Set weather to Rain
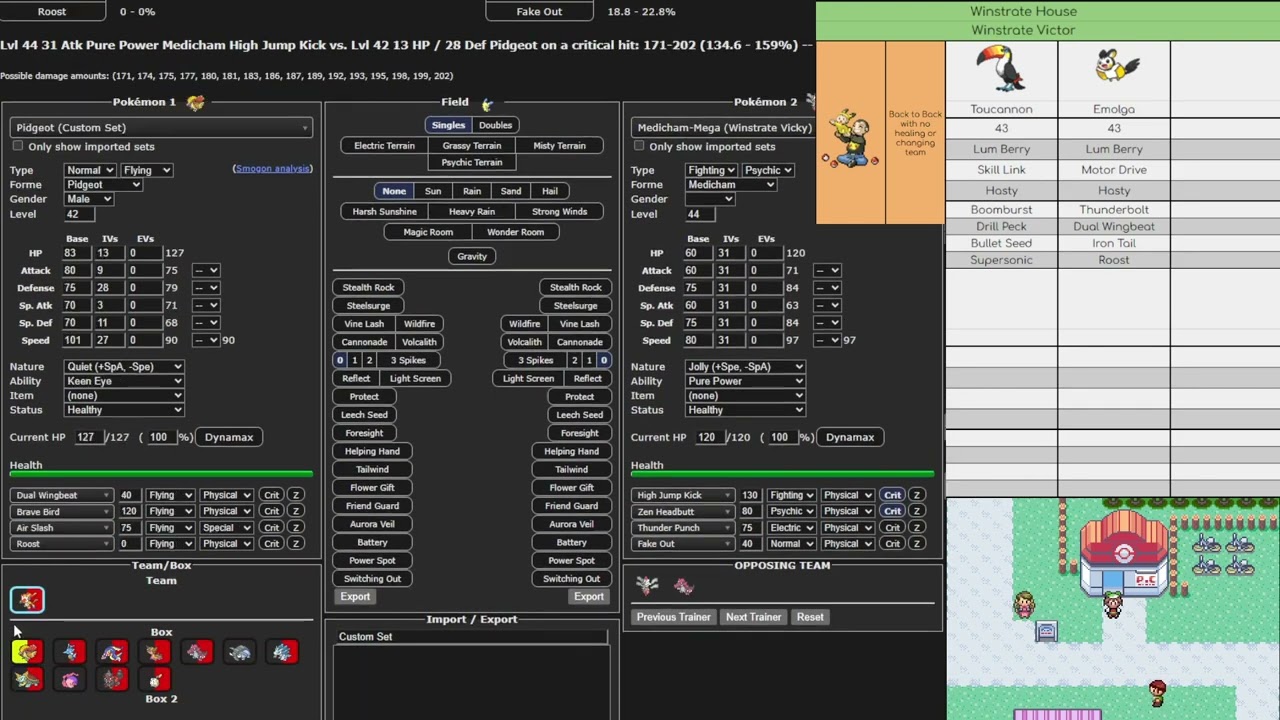 pos(472,191)
